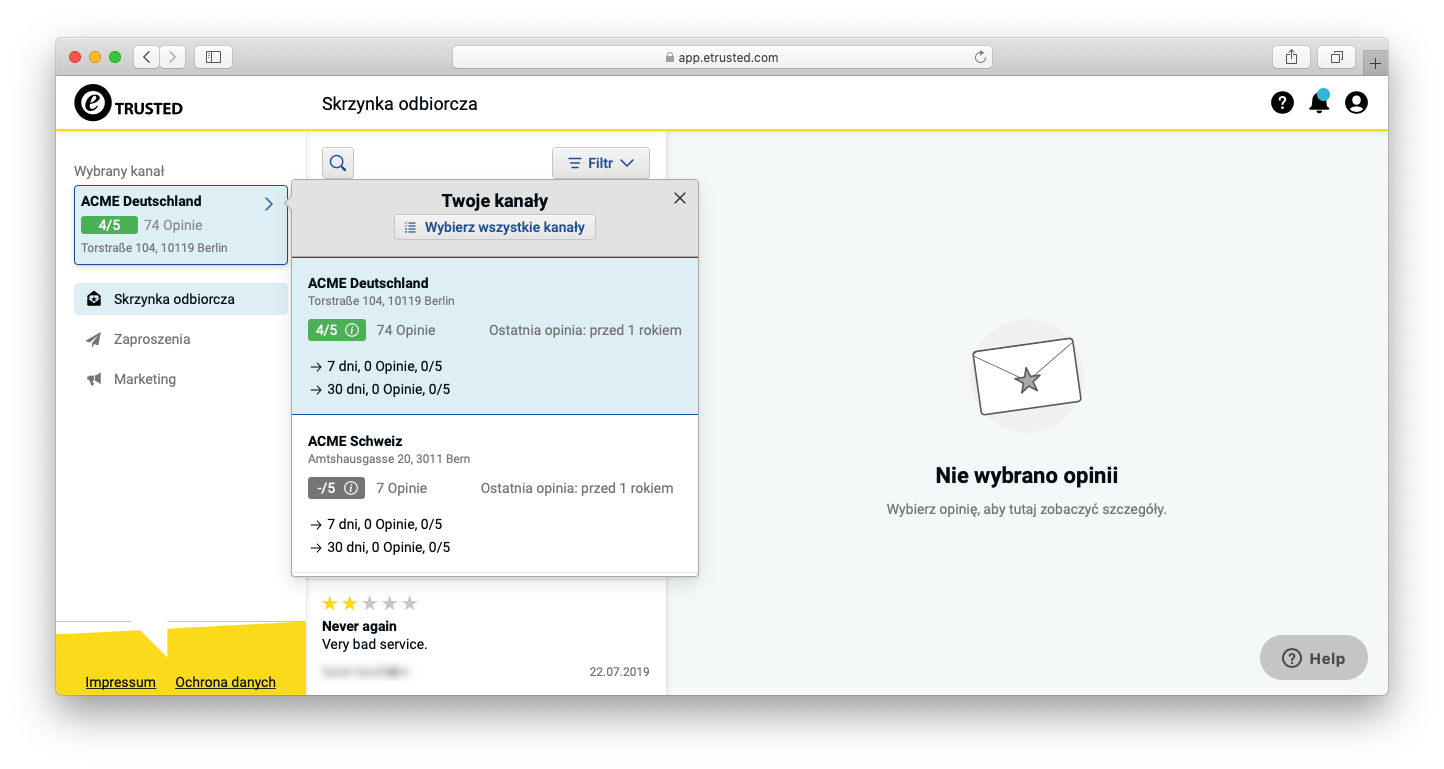Viewport: 1444px width, 769px height.
Task: Toggle the Safari sidebar button
Action: 213,57
